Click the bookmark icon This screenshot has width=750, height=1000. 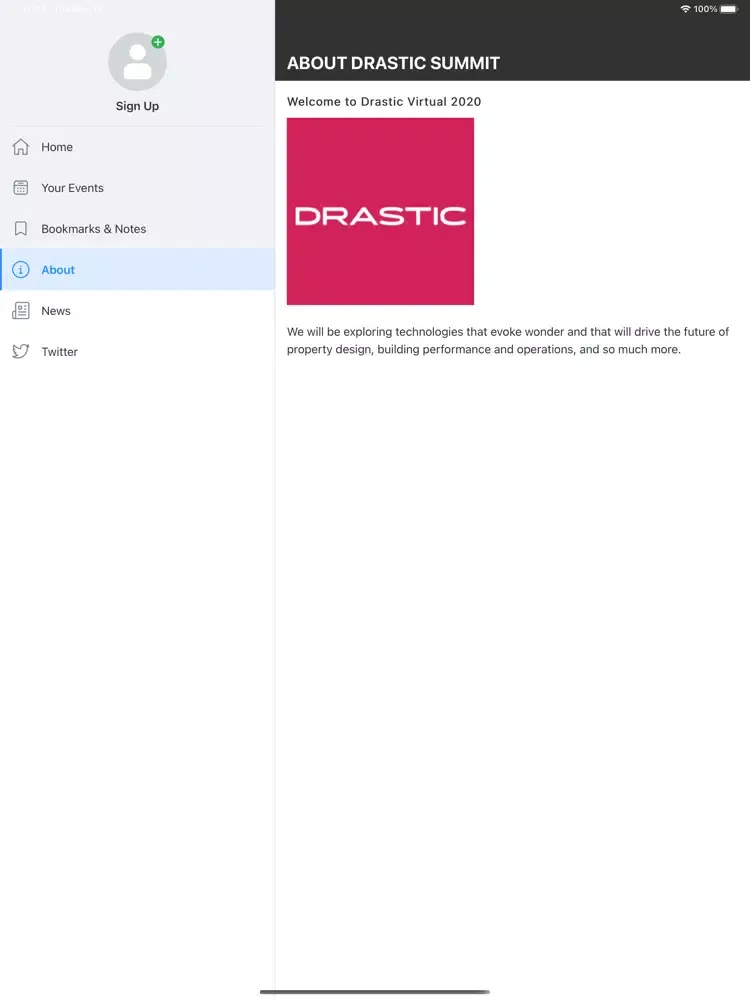(20, 228)
